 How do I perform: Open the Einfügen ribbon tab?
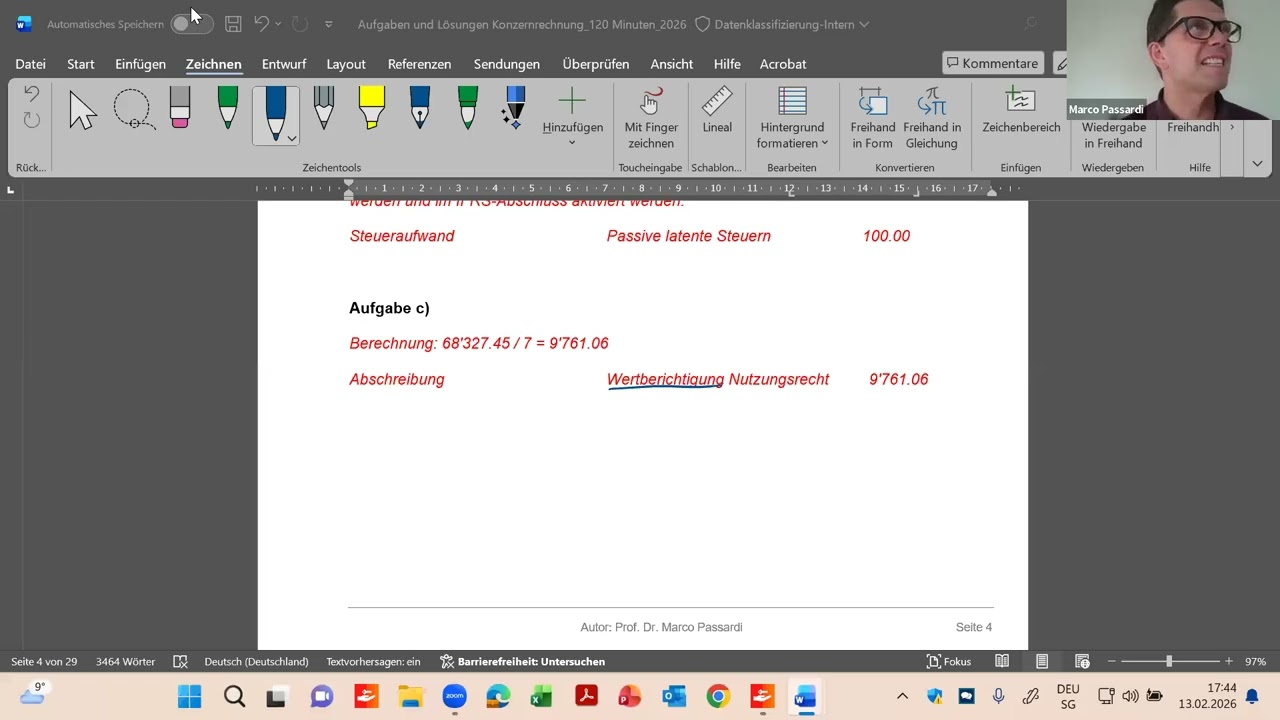[x=140, y=64]
